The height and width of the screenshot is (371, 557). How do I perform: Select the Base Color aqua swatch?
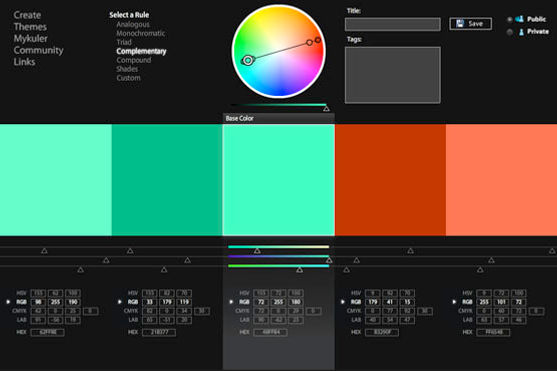point(278,180)
